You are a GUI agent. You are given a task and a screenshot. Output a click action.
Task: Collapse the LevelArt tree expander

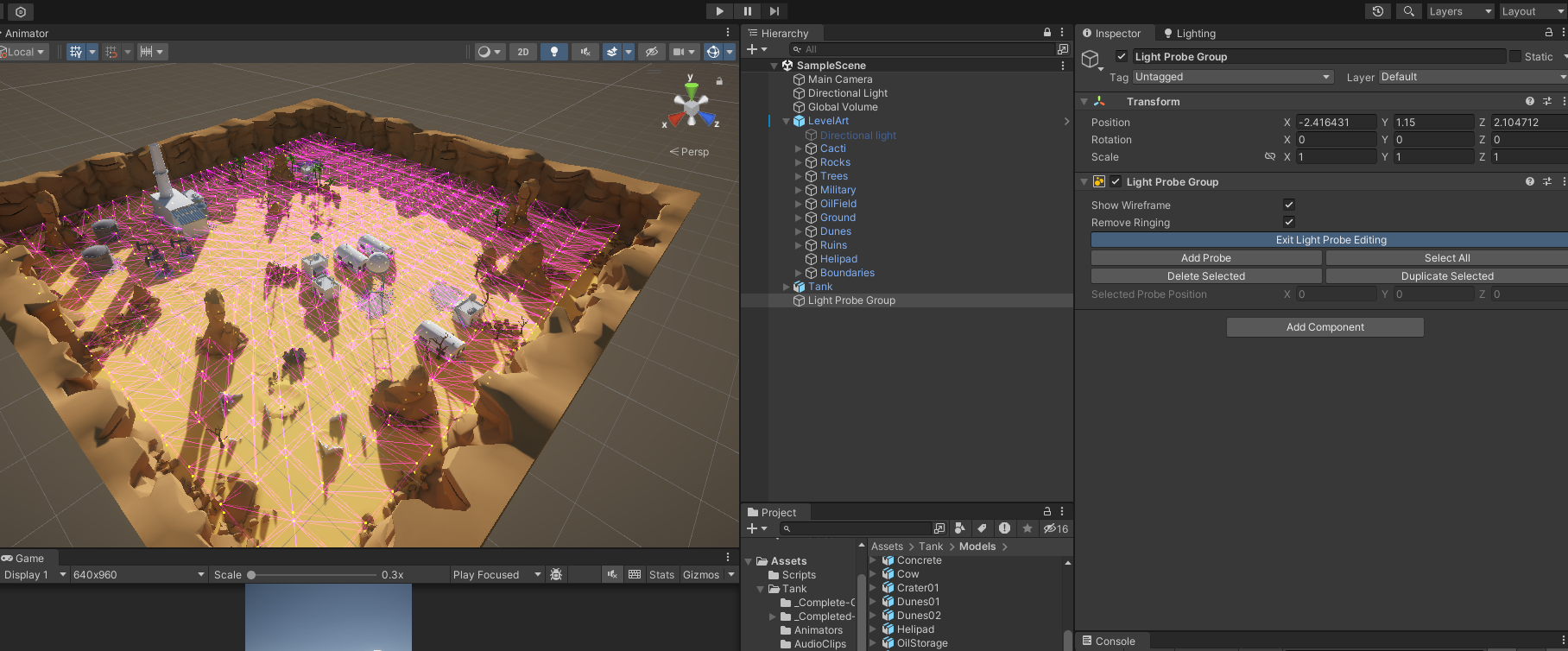(786, 121)
